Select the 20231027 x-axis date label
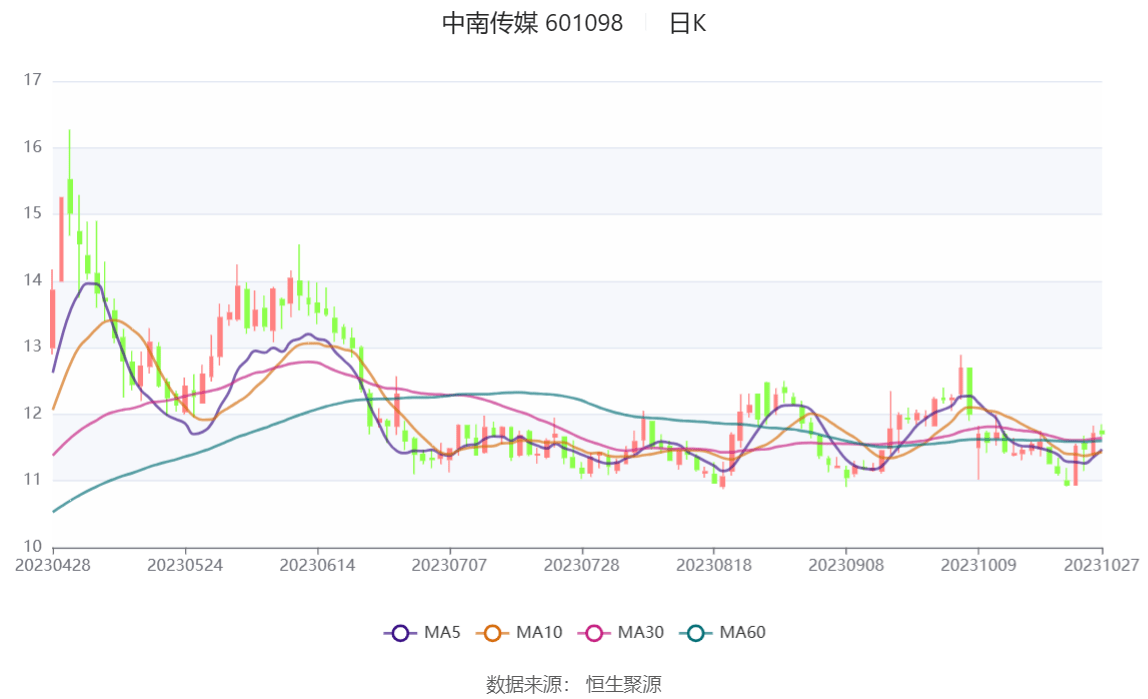Viewport: 1148px width, 699px height. tap(1101, 565)
